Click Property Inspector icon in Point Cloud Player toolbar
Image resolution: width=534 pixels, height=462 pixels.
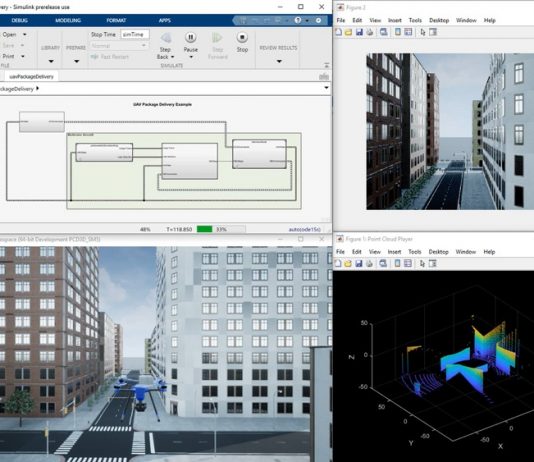tap(433, 264)
